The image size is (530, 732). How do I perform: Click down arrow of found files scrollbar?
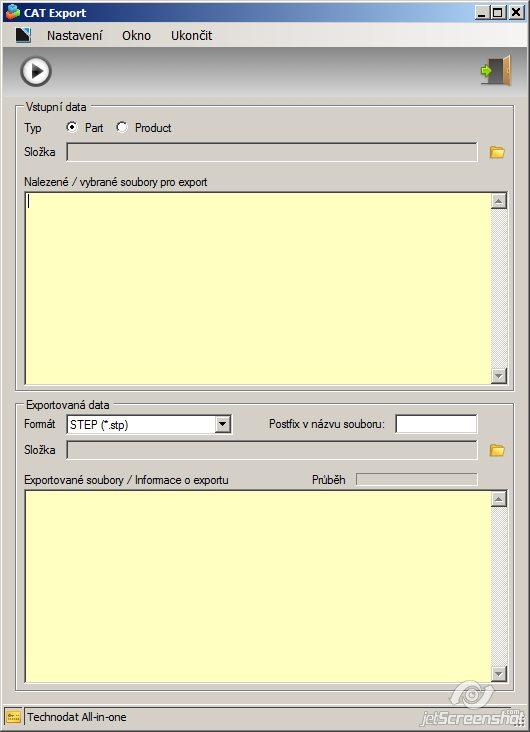pyautogui.click(x=499, y=375)
